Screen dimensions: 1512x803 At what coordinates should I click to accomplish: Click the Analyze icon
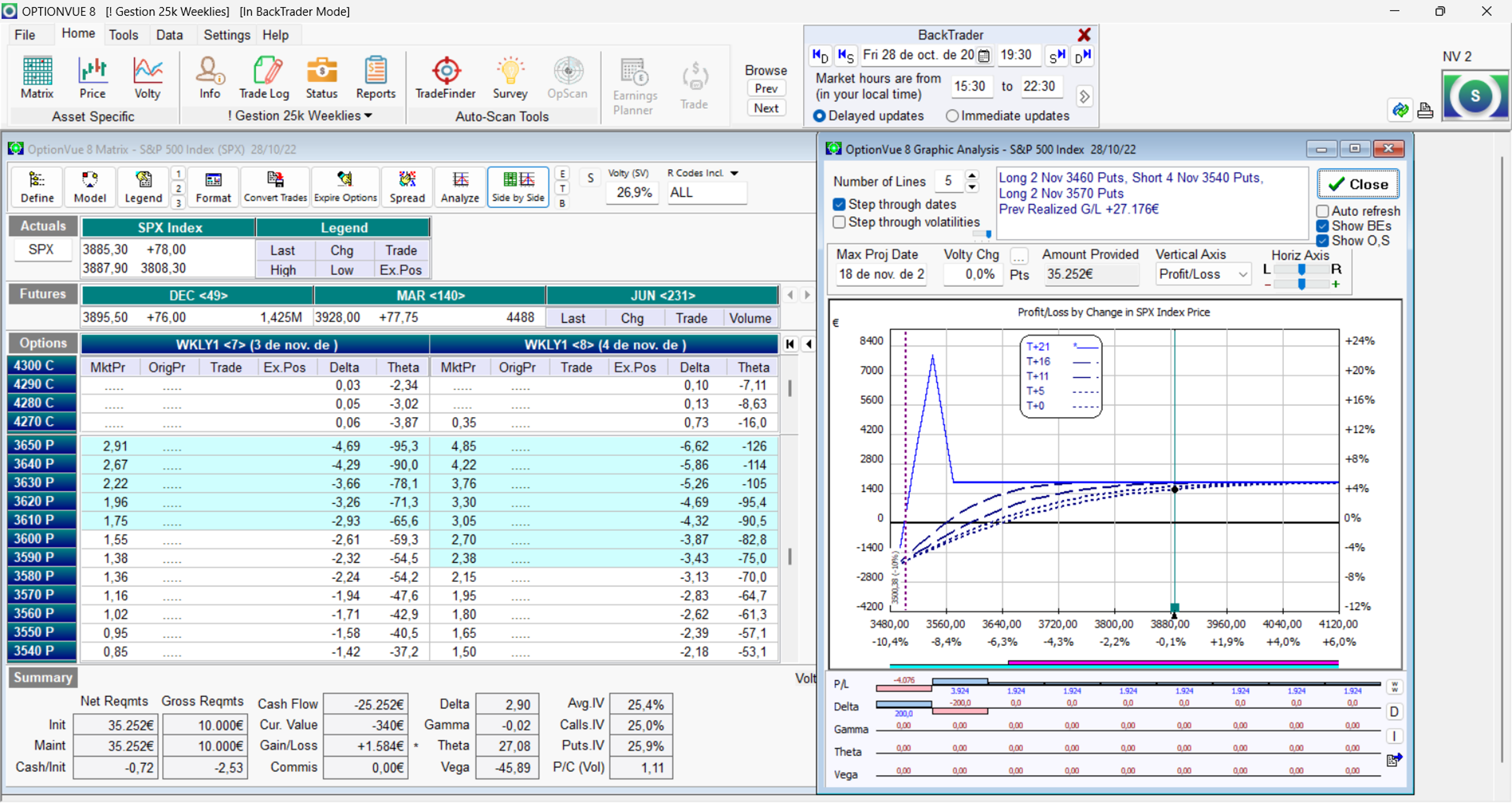tap(459, 187)
